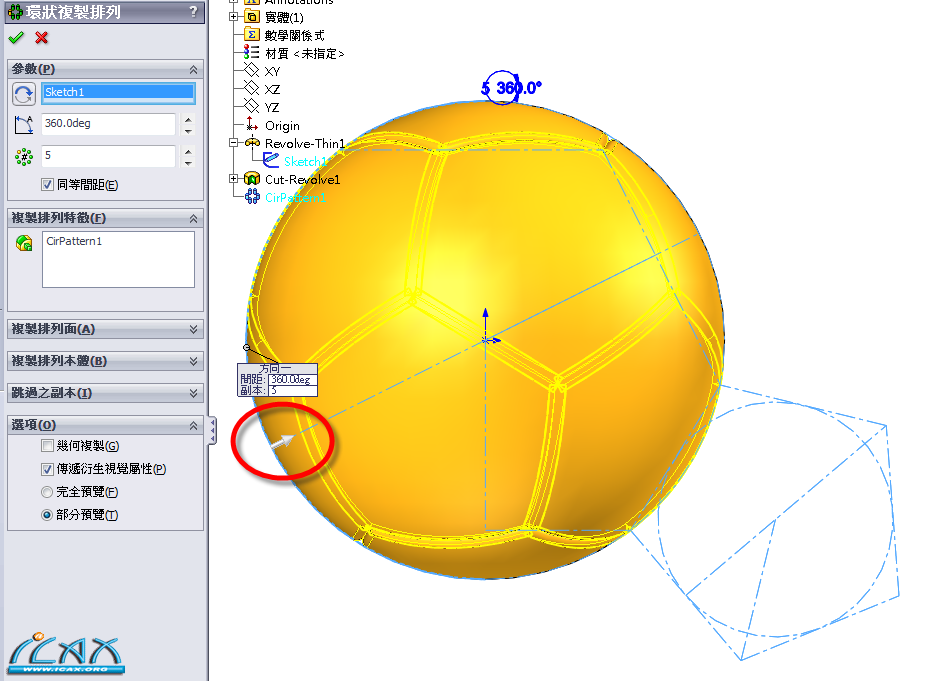935x681 pixels.
Task: Increase instance count with up arrow
Action: click(x=188, y=151)
